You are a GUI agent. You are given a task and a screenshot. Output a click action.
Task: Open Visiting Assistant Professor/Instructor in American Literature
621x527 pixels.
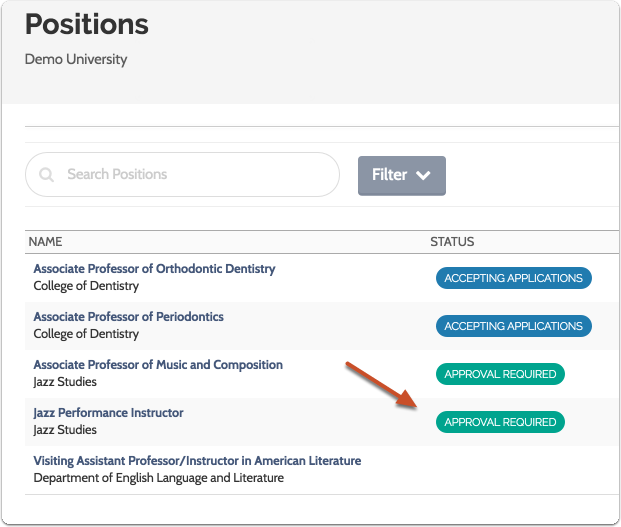[197, 461]
